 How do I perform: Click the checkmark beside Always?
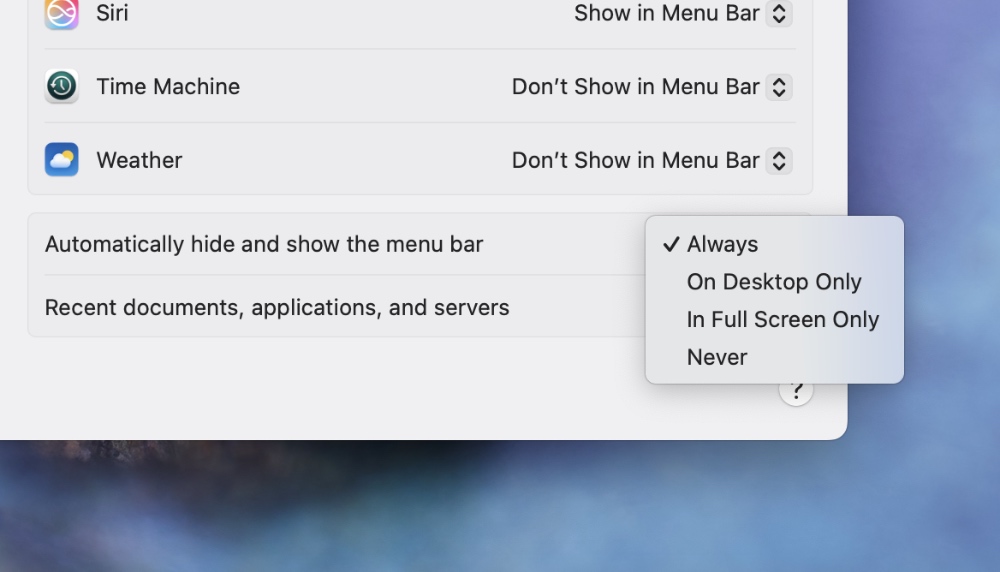click(670, 245)
